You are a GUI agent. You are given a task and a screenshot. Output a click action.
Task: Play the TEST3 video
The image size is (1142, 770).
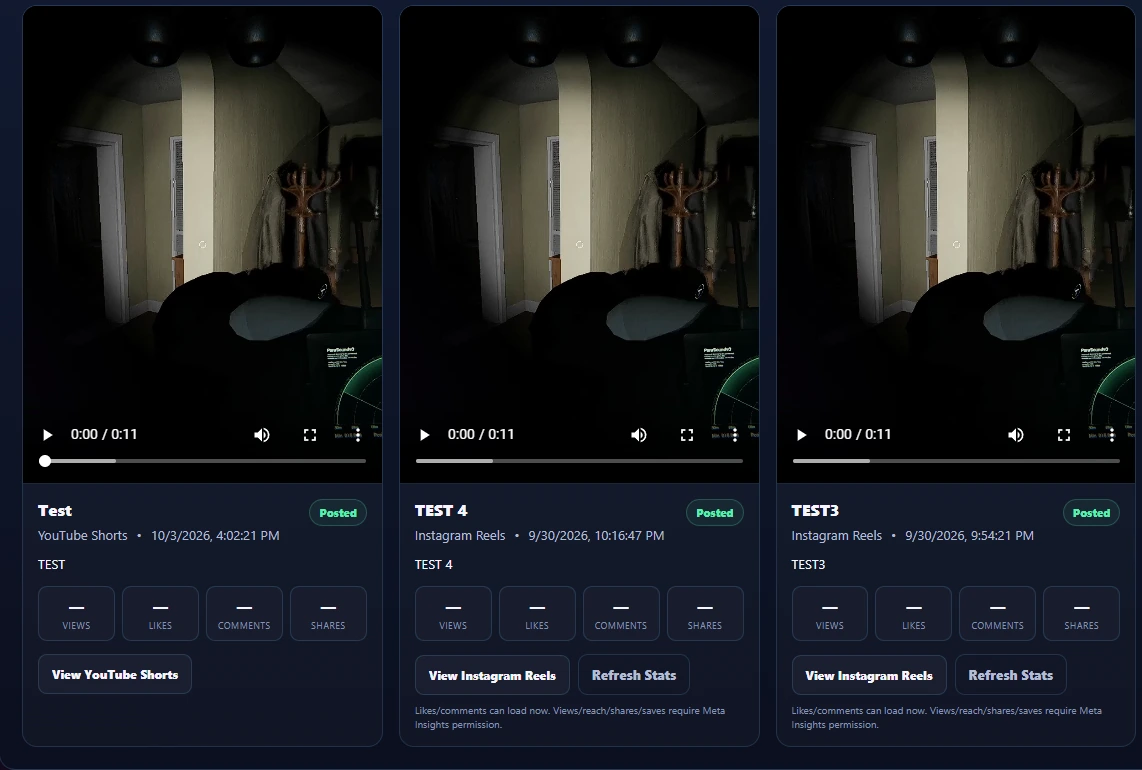pos(801,435)
